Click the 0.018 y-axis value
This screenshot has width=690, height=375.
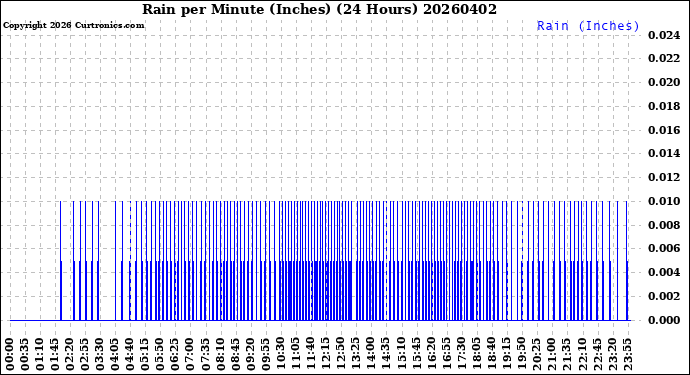(x=664, y=107)
